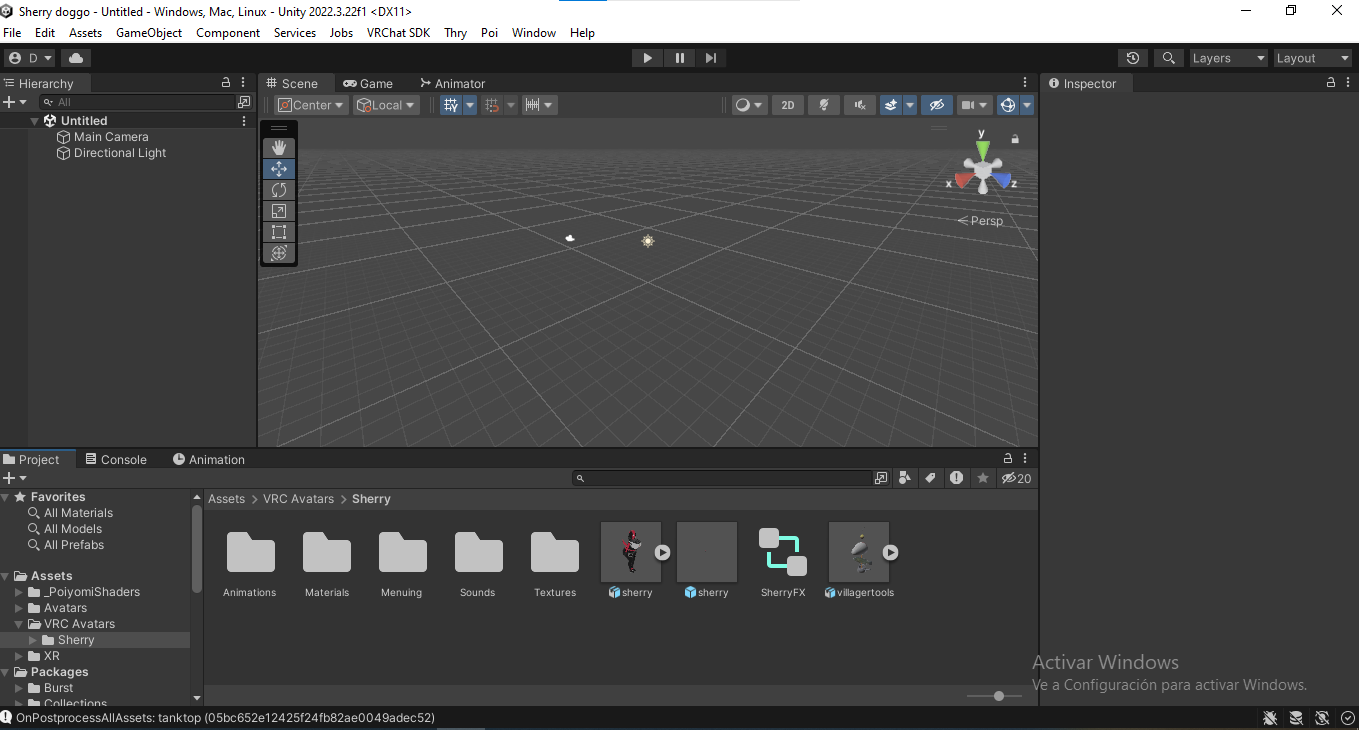1359x730 pixels.
Task: Select the Move tool in Scene overlay
Action: [x=279, y=169]
